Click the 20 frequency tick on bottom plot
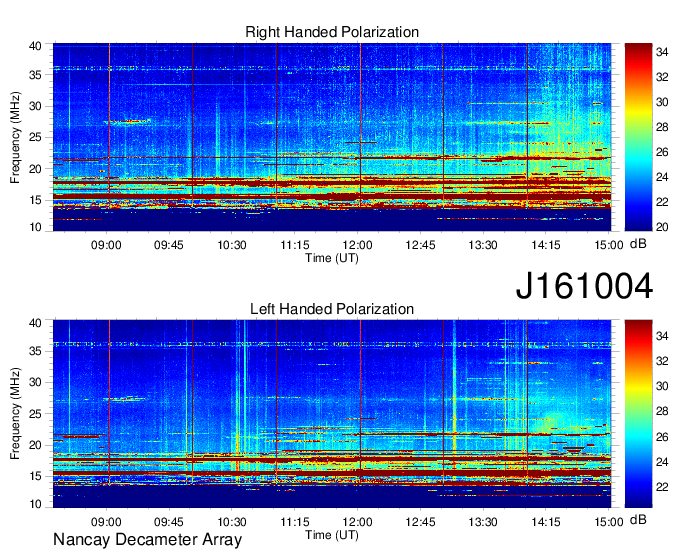The width and height of the screenshot is (680, 552). [36, 445]
